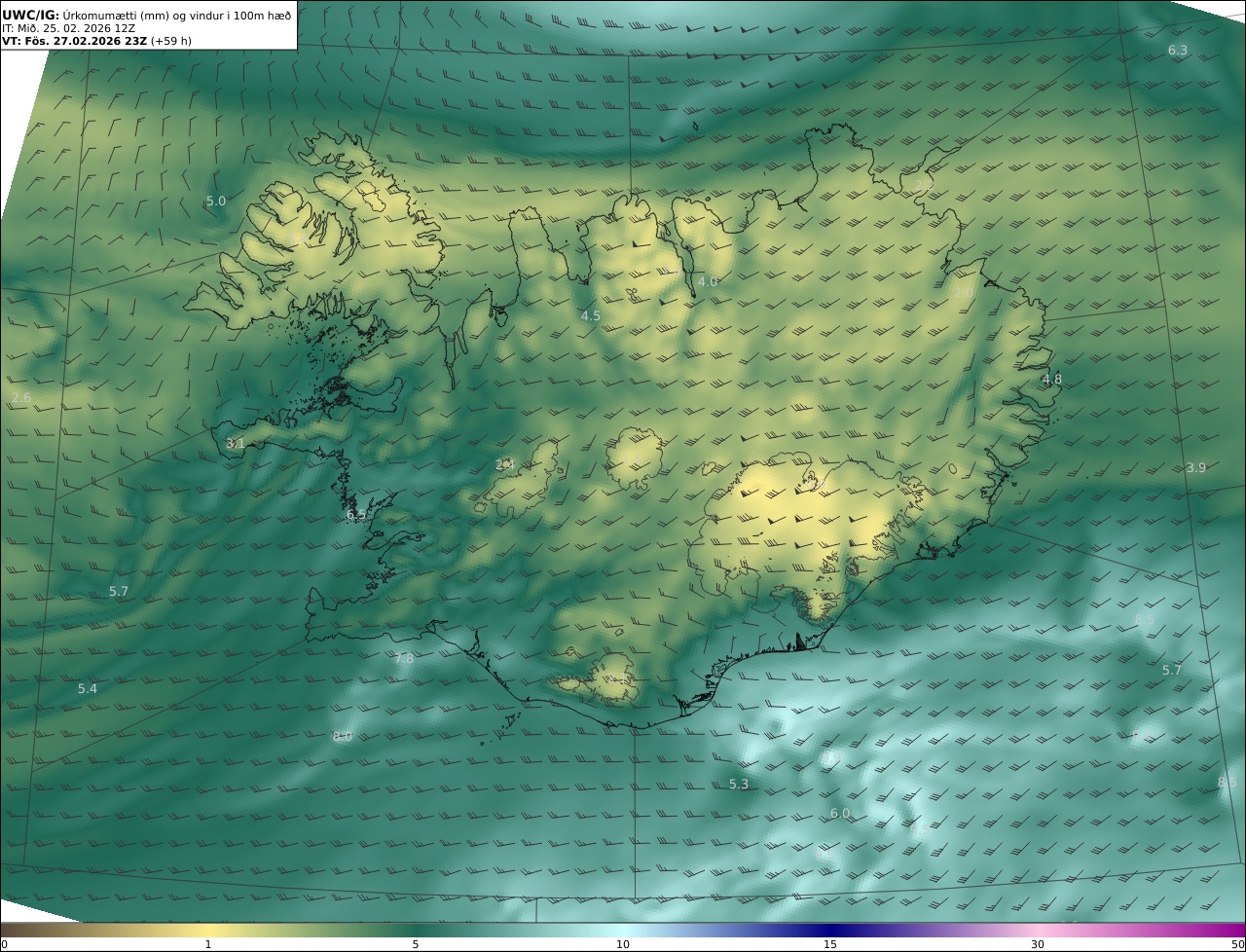Viewport: 1246px width, 952px height.
Task: Click the 5.4 value label on the map
Action: point(88,689)
